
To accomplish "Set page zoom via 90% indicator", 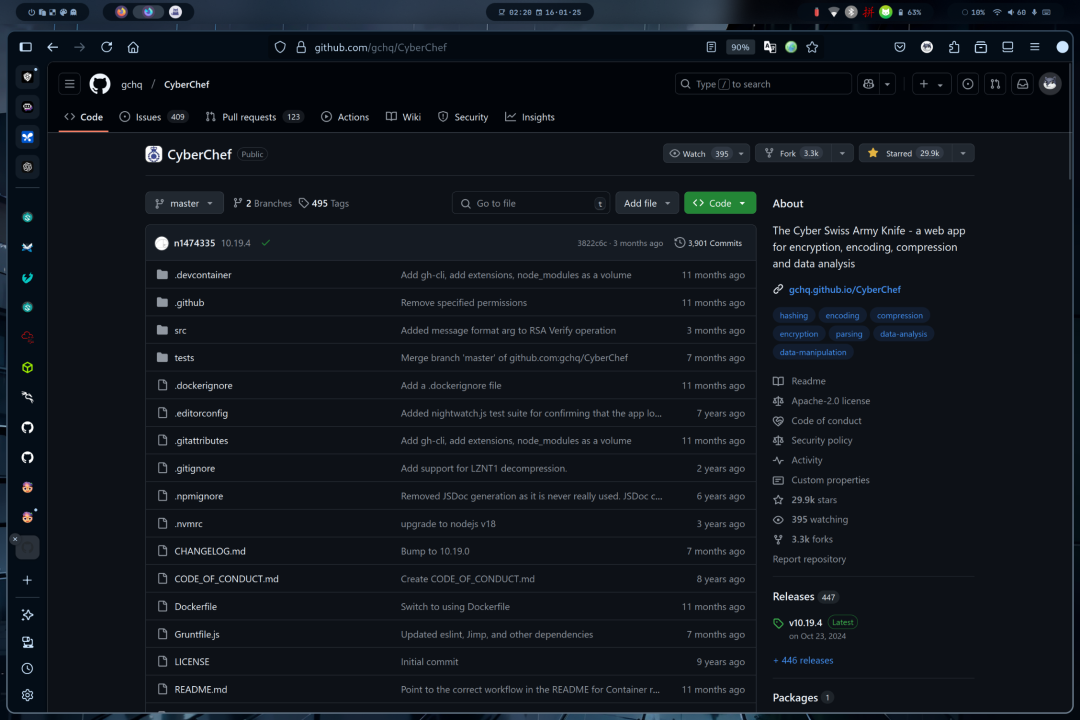I will click(740, 47).
